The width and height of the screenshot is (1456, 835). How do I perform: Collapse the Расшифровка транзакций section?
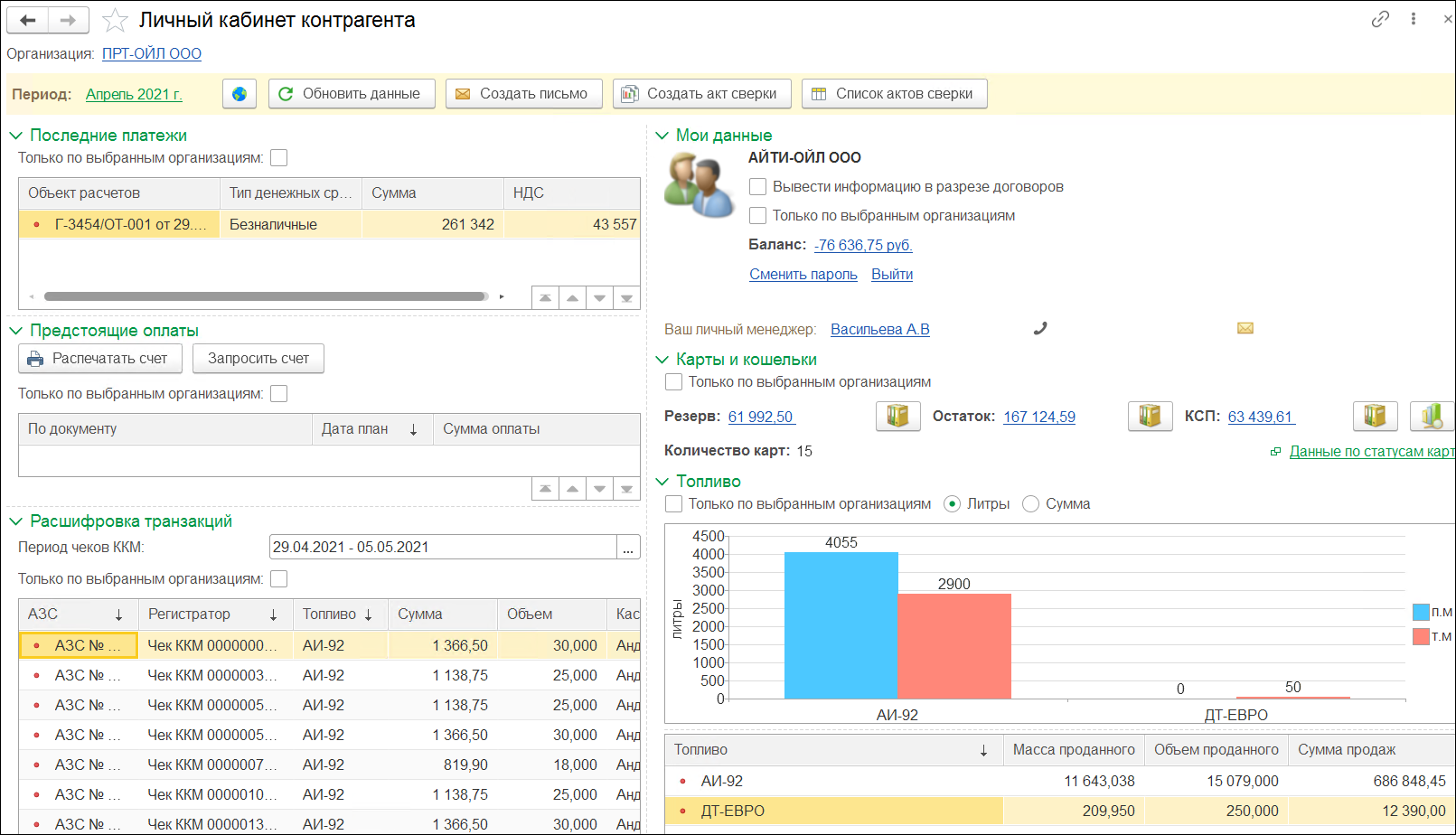[x=15, y=521]
